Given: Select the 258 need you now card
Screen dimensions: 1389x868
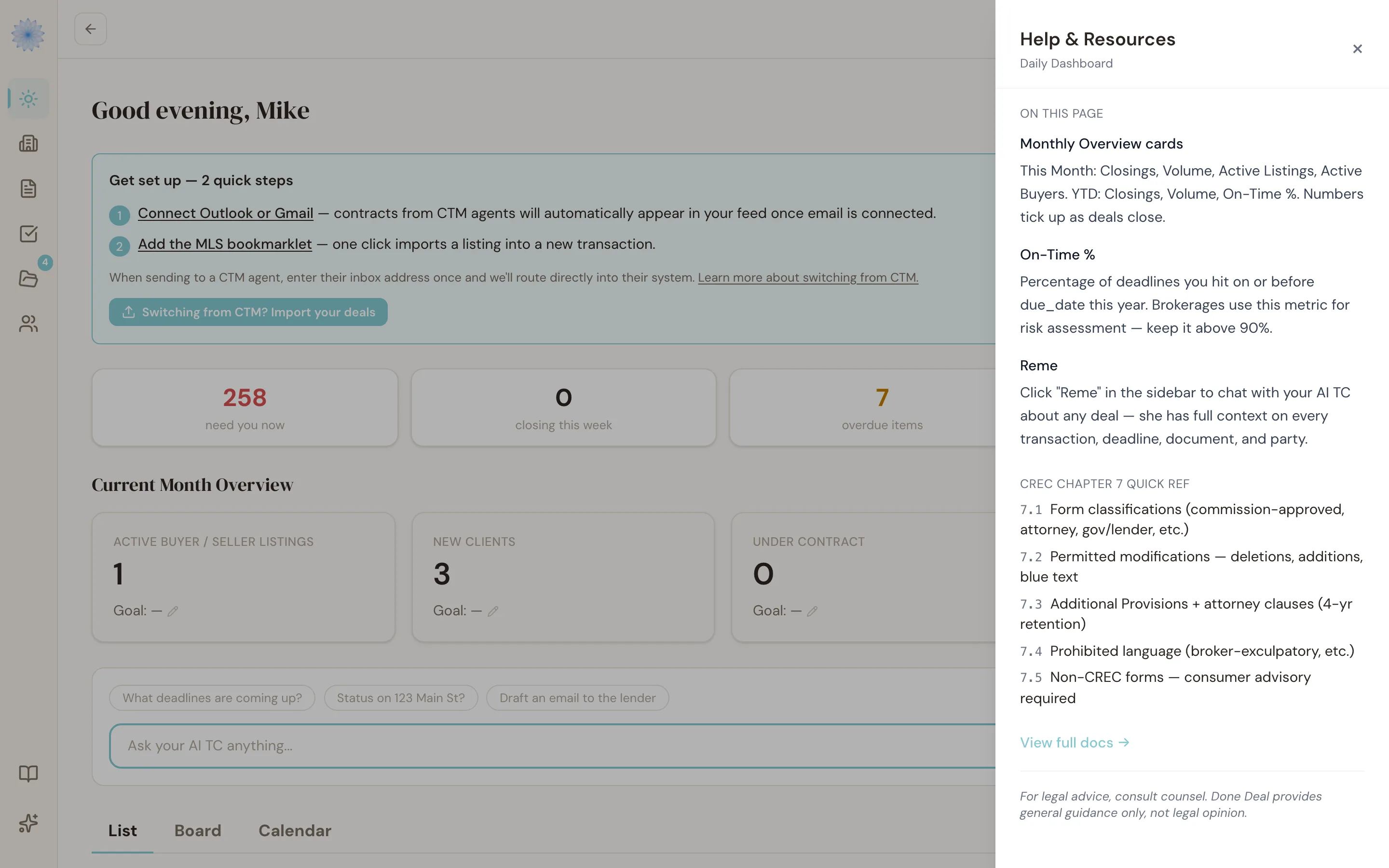Looking at the screenshot, I should point(245,407).
